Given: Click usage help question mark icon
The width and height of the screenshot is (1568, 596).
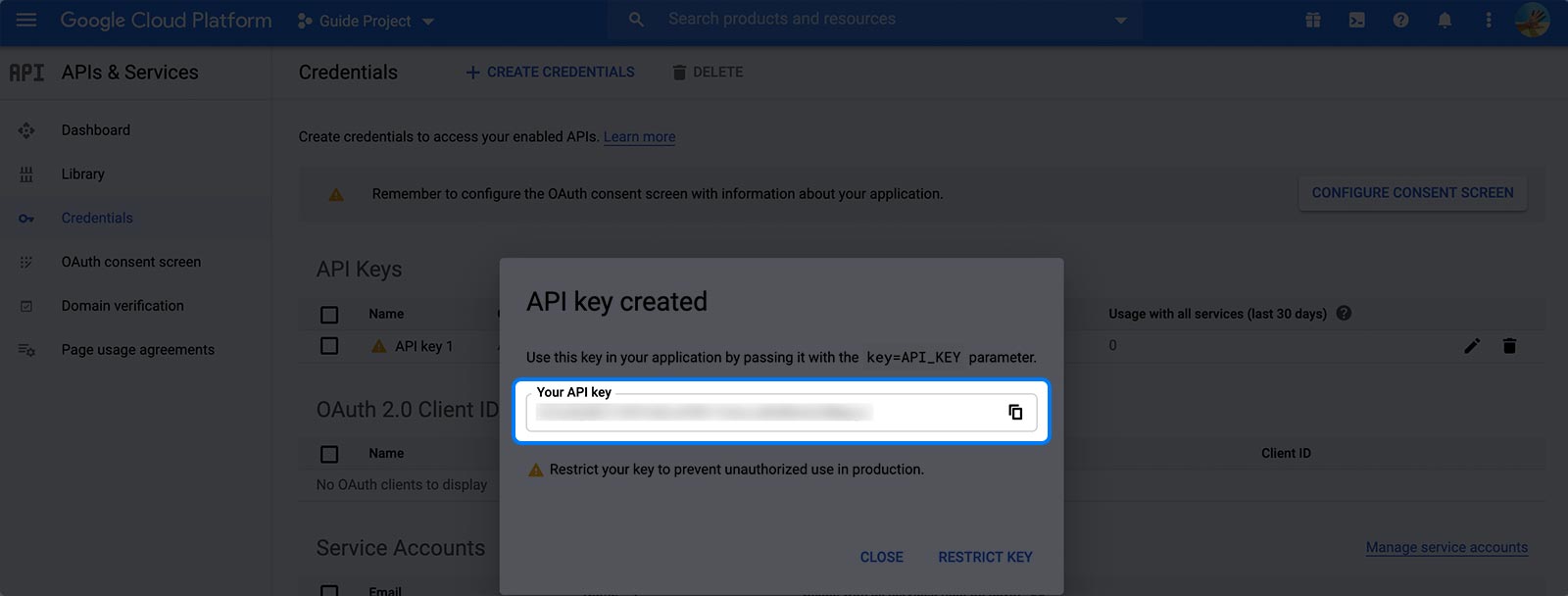Looking at the screenshot, I should click(1344, 314).
